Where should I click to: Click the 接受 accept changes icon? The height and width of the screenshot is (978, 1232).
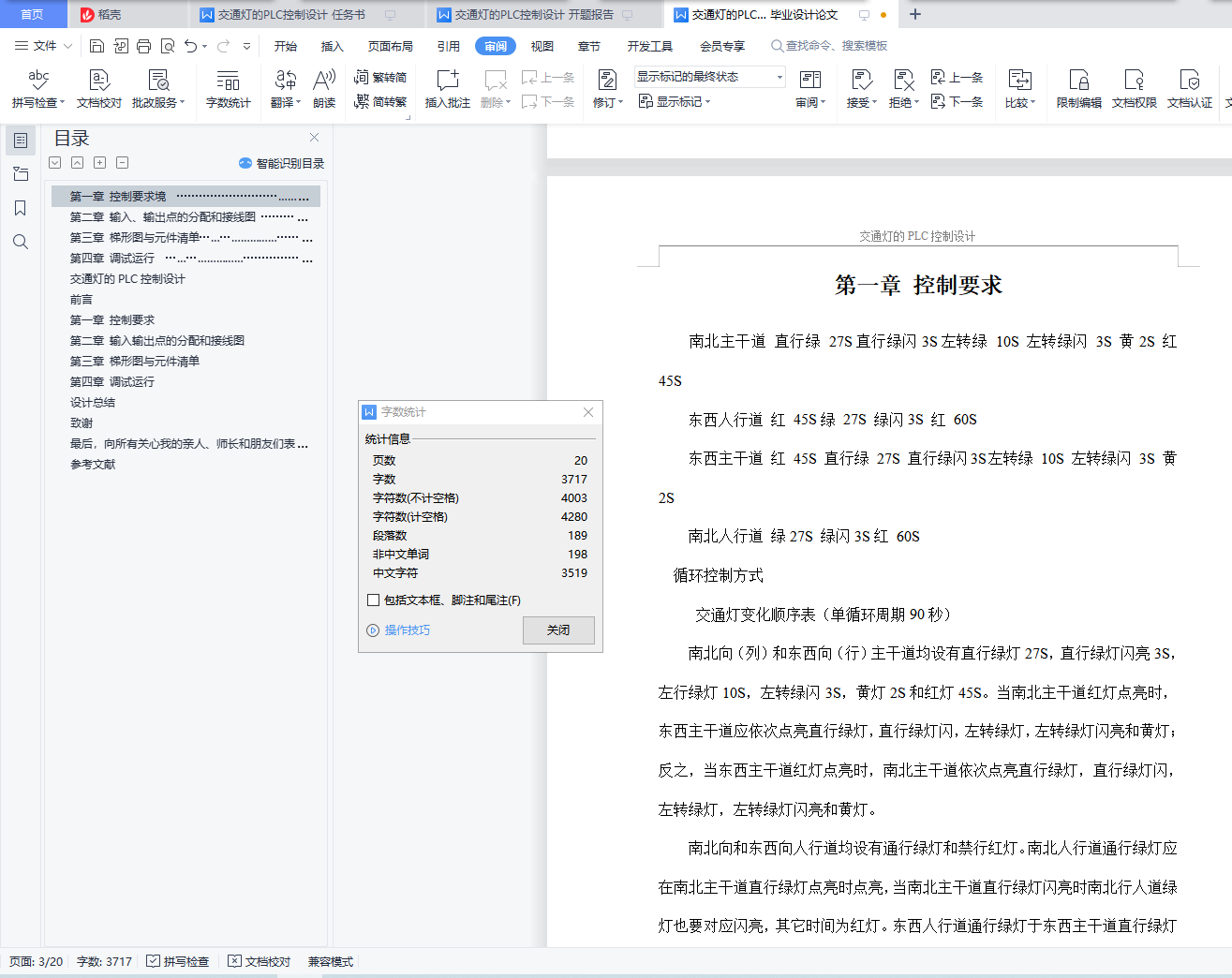pos(861,81)
